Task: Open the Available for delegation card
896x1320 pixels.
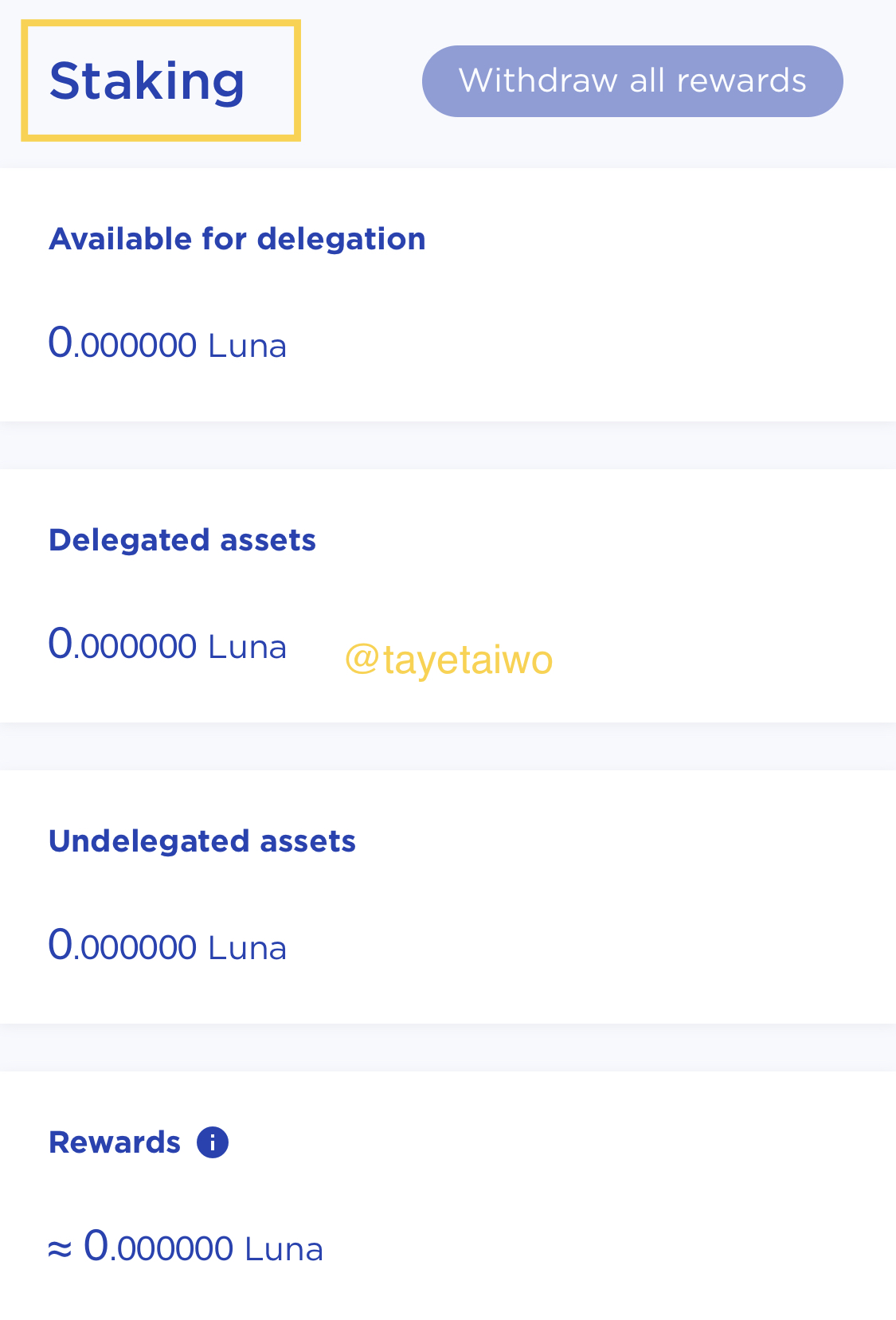Action: pyautogui.click(x=448, y=295)
